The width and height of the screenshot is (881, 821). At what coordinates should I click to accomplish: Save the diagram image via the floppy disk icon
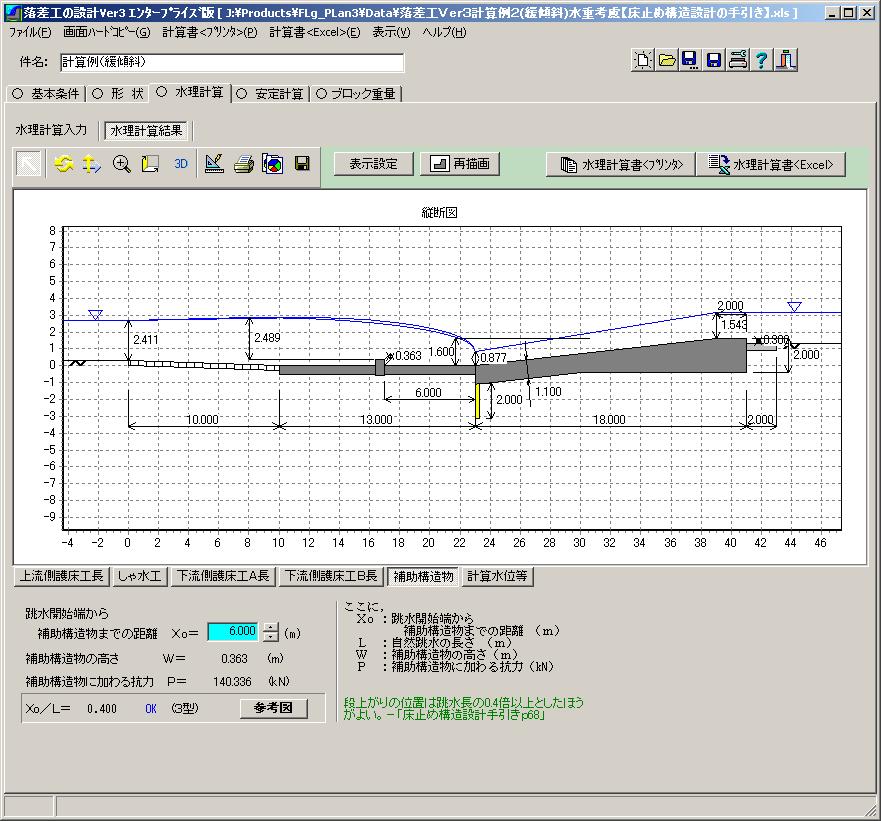pyautogui.click(x=302, y=163)
